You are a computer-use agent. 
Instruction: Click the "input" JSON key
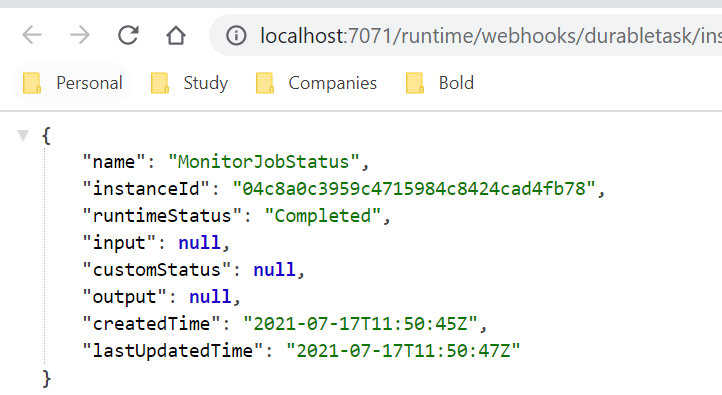point(119,243)
